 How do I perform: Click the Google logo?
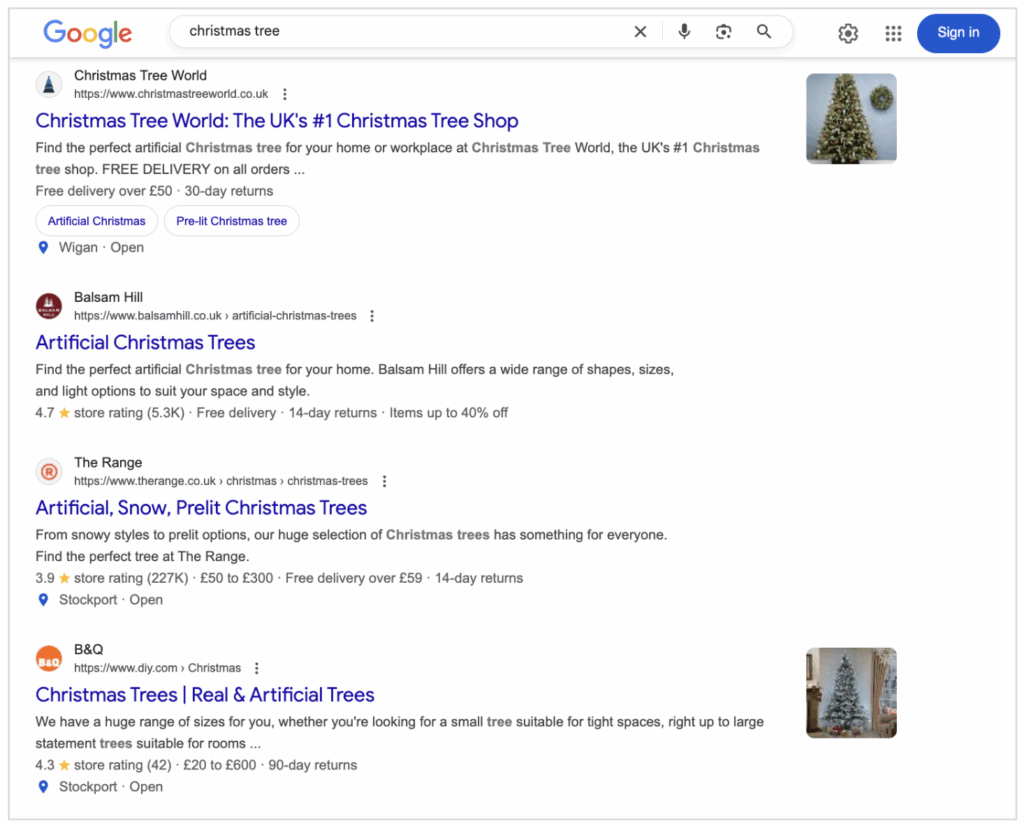click(x=88, y=33)
